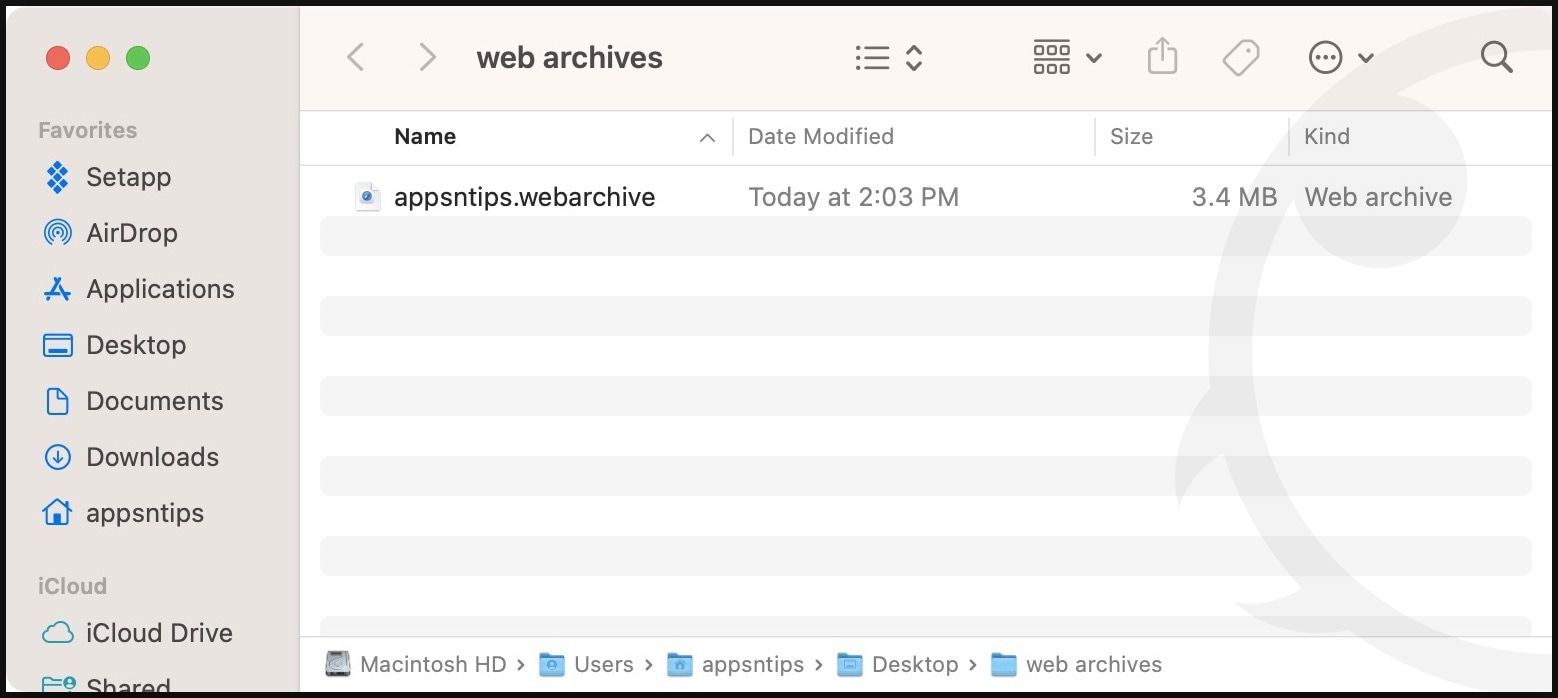The height and width of the screenshot is (698, 1558).
Task: Sort by Size column header
Action: pos(1131,137)
